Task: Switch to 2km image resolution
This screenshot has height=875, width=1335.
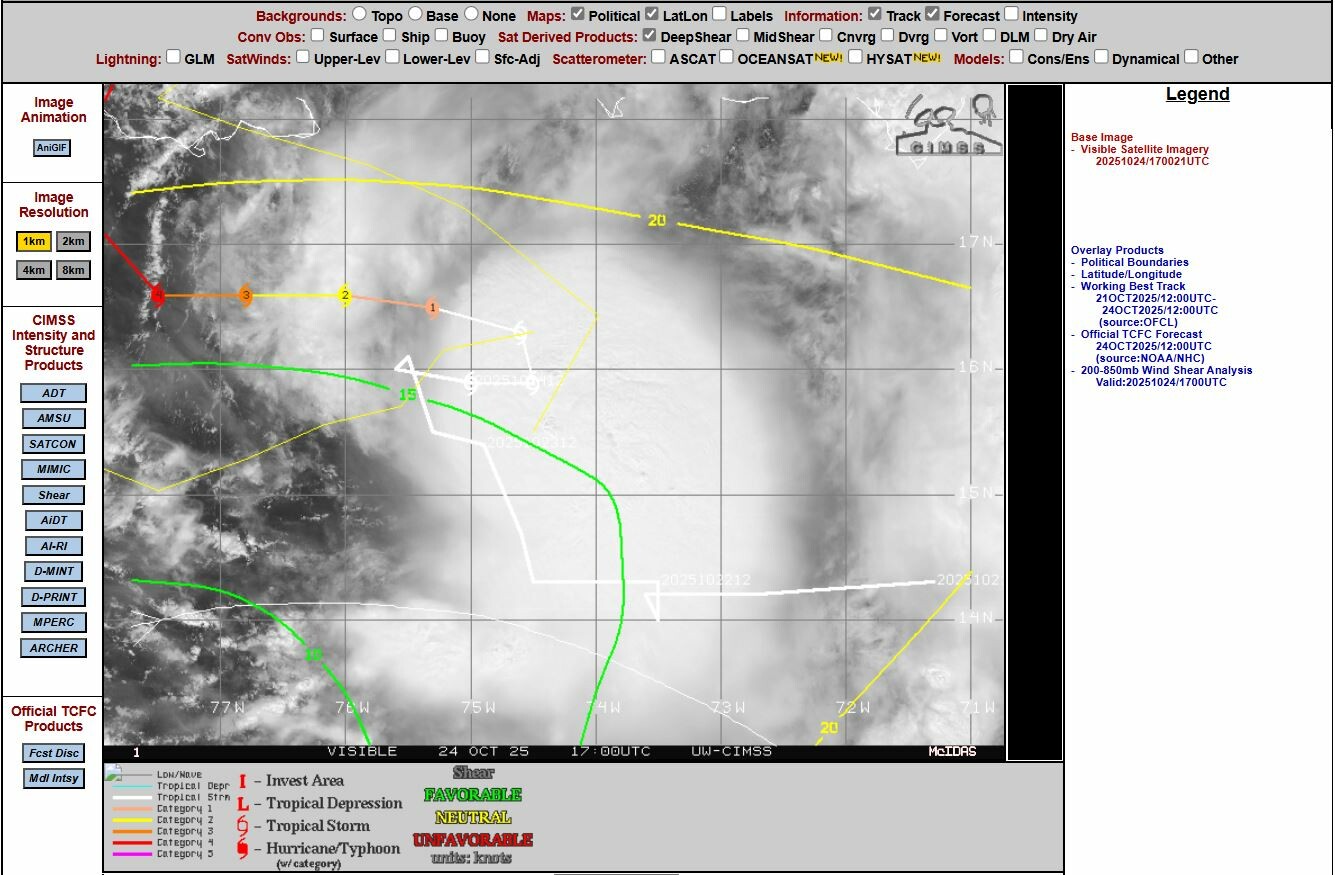Action: (x=73, y=241)
